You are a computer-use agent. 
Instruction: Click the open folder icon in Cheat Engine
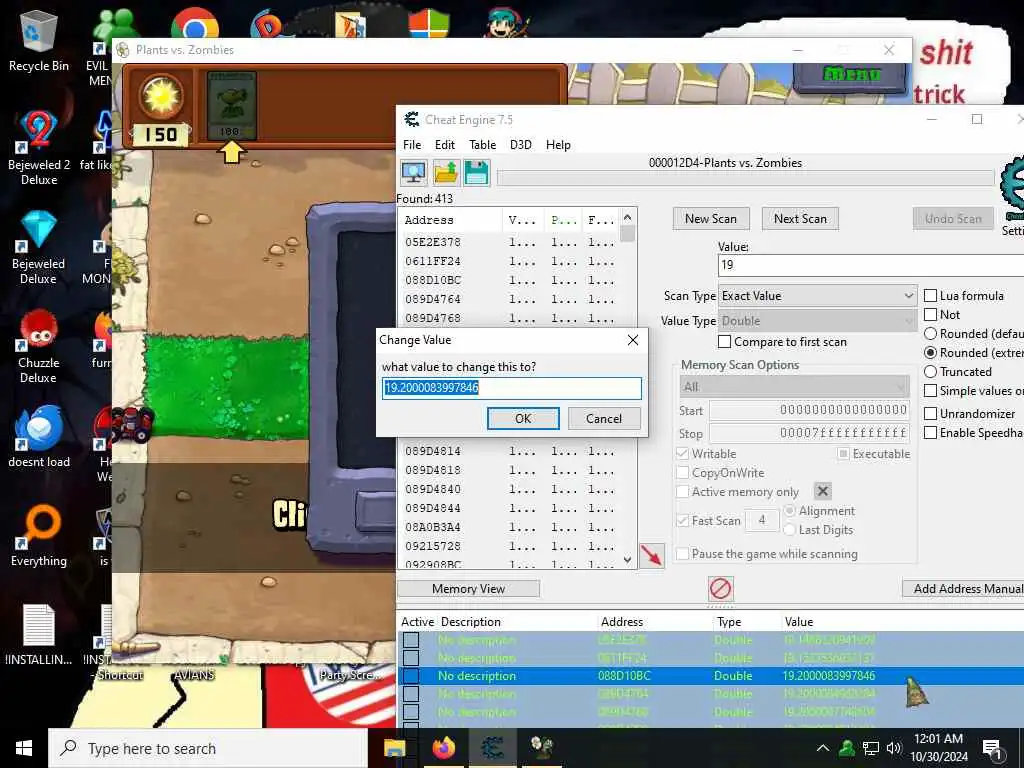[446, 173]
